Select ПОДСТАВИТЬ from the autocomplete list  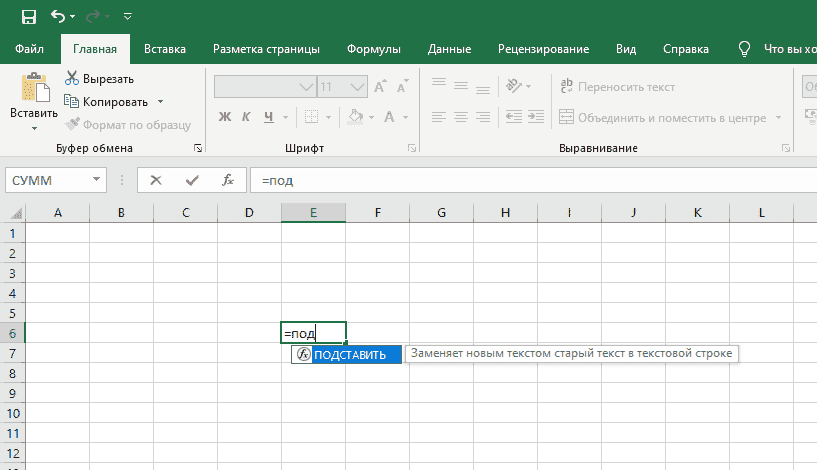tap(349, 355)
